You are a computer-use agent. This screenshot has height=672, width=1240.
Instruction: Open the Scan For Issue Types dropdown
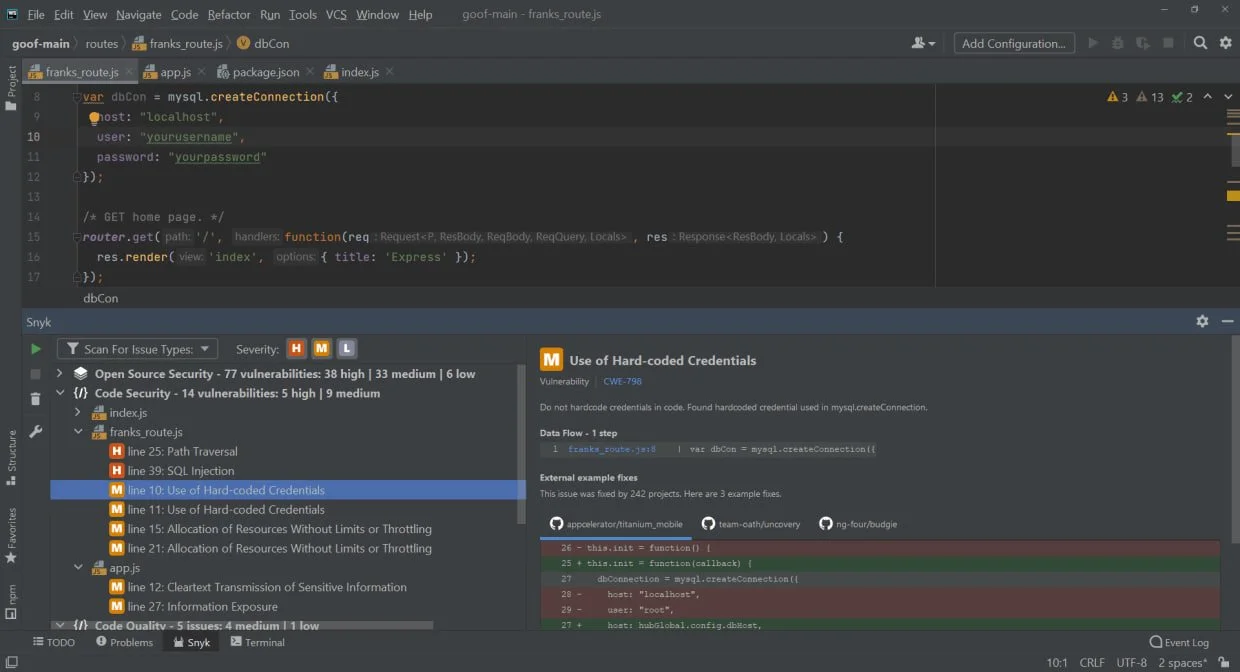pos(137,349)
